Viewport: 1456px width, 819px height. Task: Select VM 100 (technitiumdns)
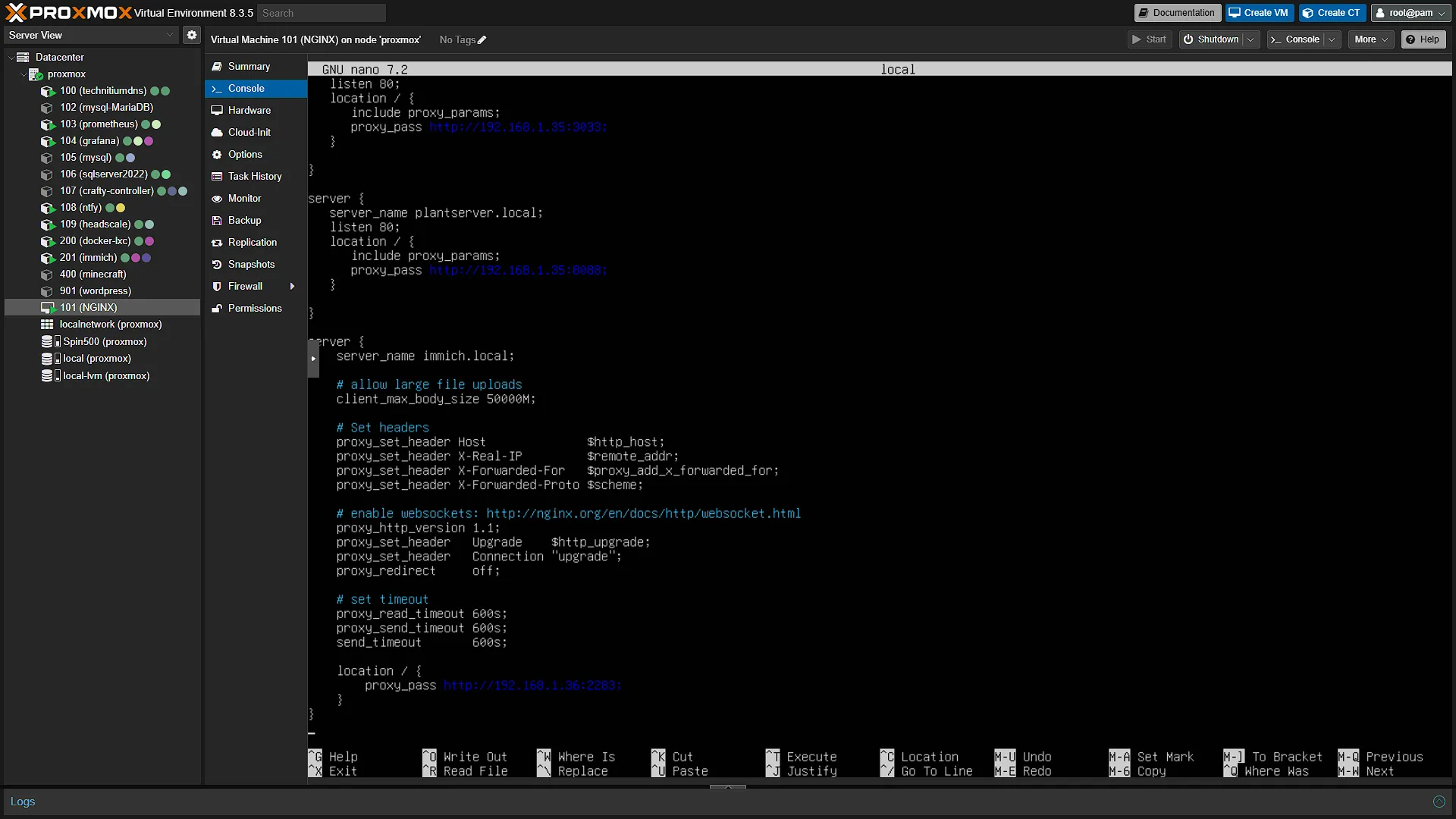(103, 91)
